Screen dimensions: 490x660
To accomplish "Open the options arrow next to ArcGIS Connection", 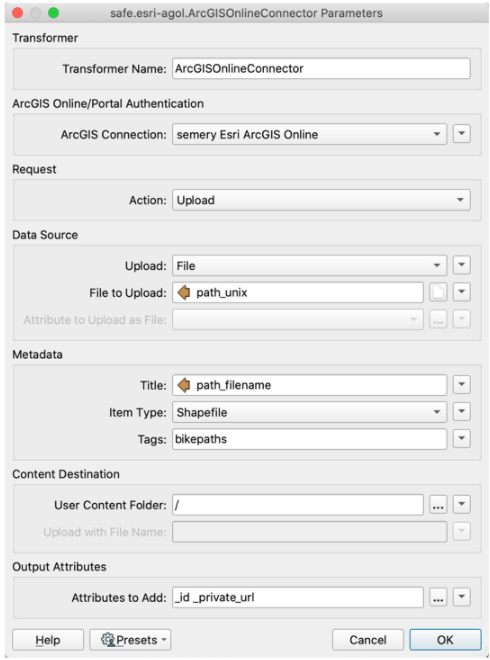I will pos(461,134).
